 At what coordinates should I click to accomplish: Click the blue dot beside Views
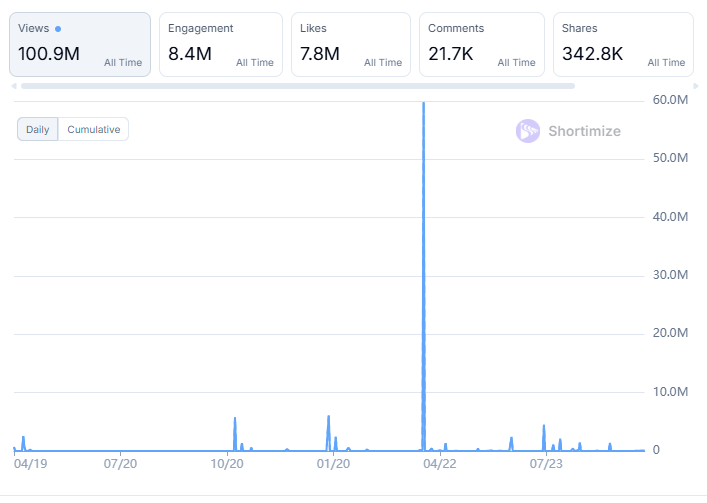[58, 29]
